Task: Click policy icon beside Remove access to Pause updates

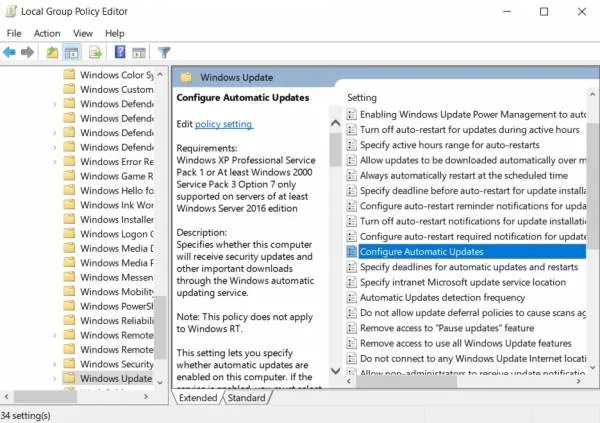Action: tap(351, 328)
